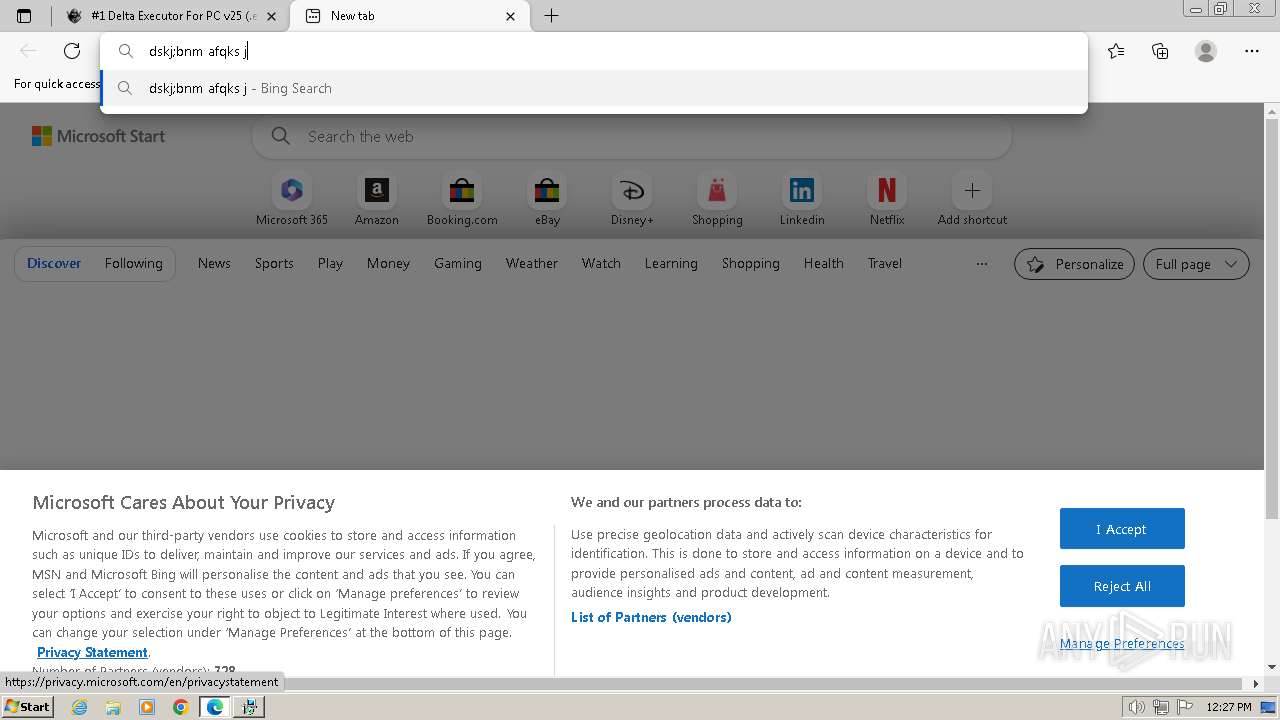The height and width of the screenshot is (720, 1280).
Task: Click the horizontal scrollbar right arrow
Action: 1256,684
